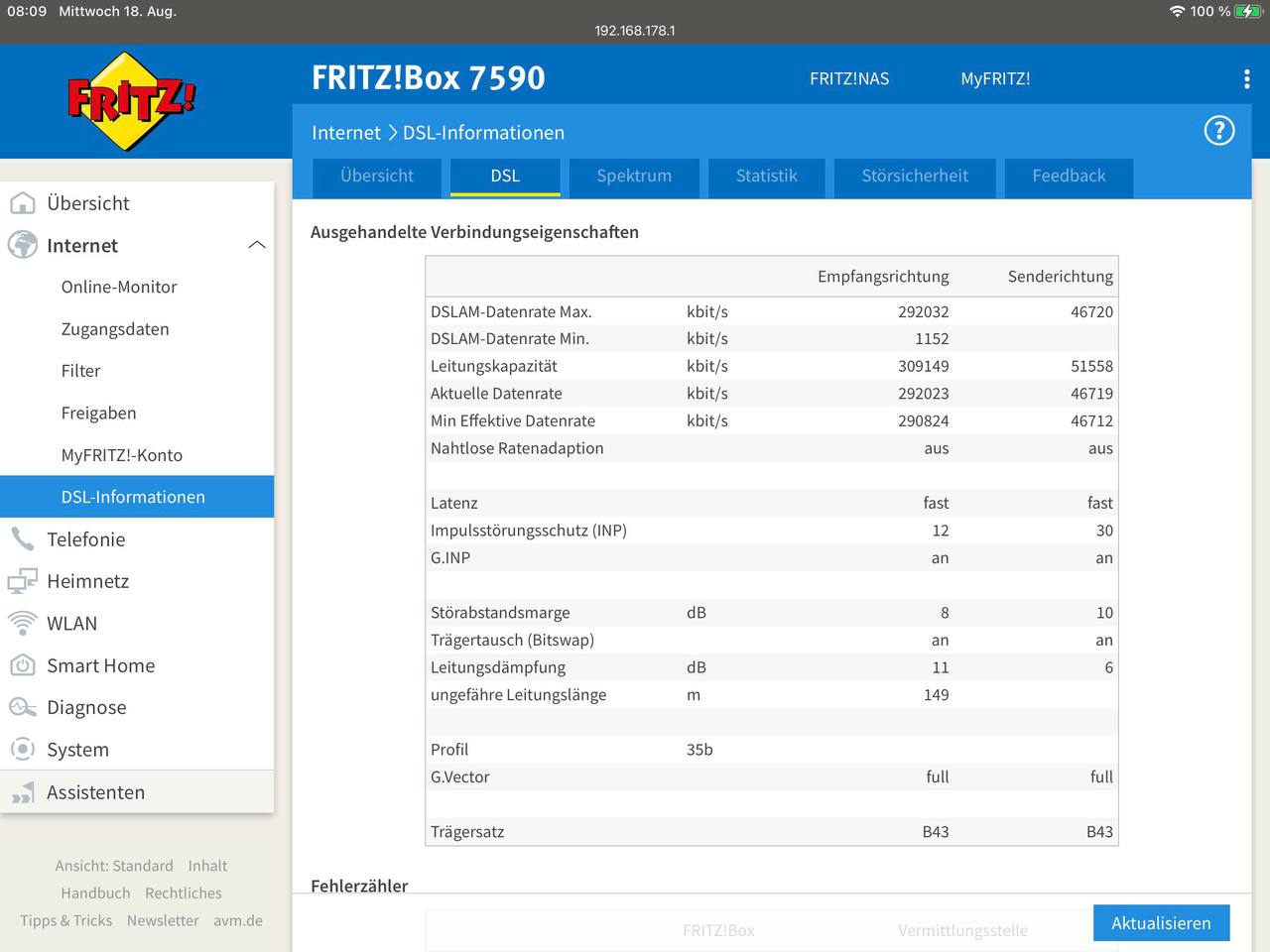Image resolution: width=1270 pixels, height=952 pixels.
Task: Open the Newsletter footer link
Action: [163, 920]
